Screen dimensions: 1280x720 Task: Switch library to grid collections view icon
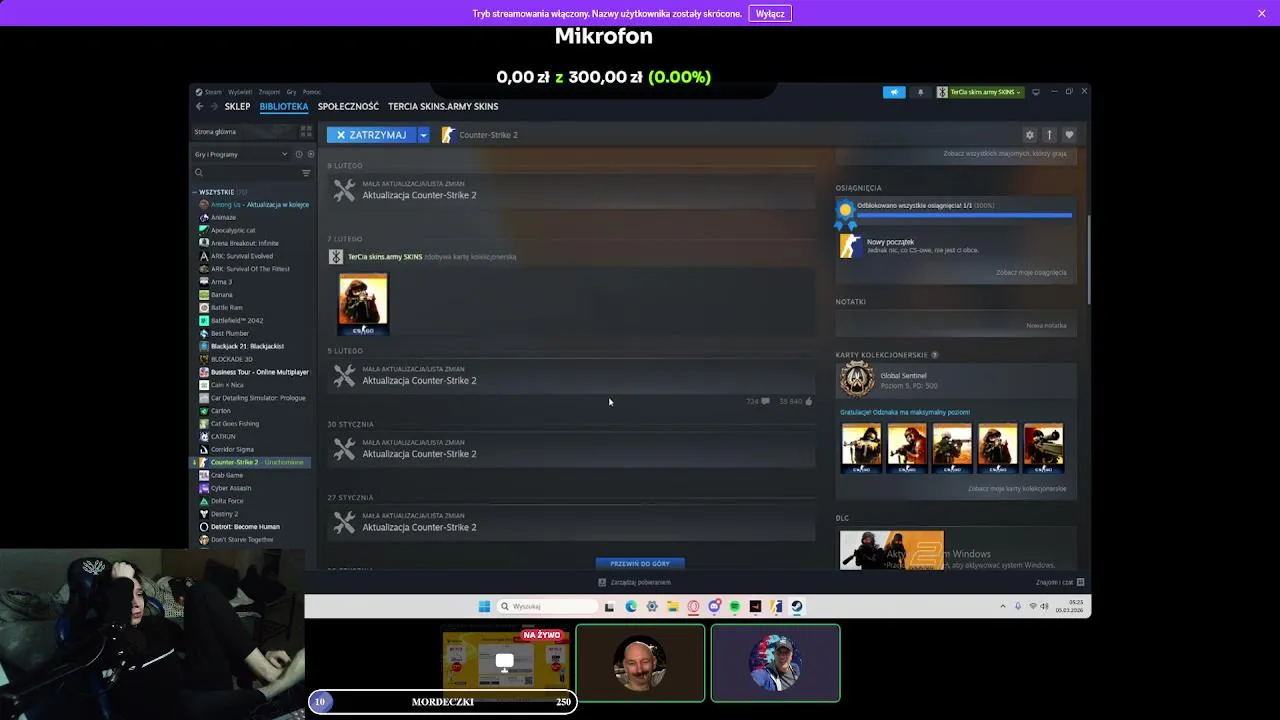pos(306,132)
